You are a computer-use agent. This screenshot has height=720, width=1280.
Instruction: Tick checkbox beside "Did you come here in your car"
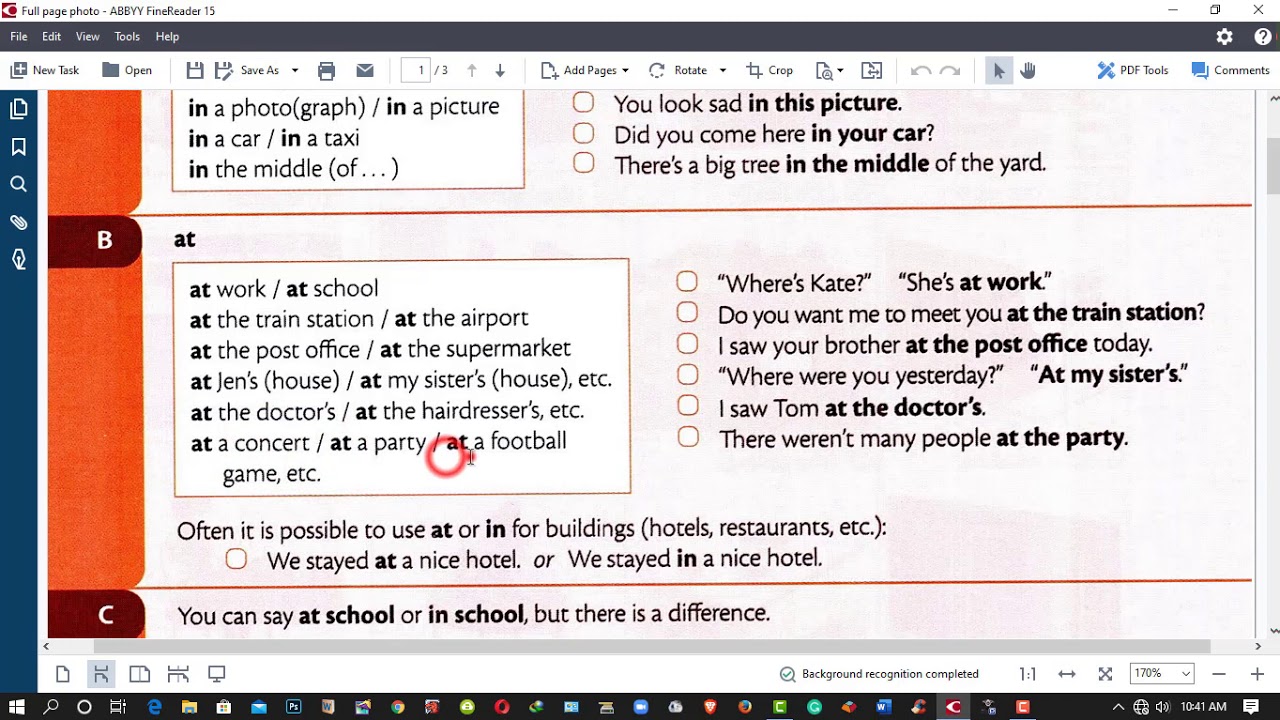coord(583,133)
